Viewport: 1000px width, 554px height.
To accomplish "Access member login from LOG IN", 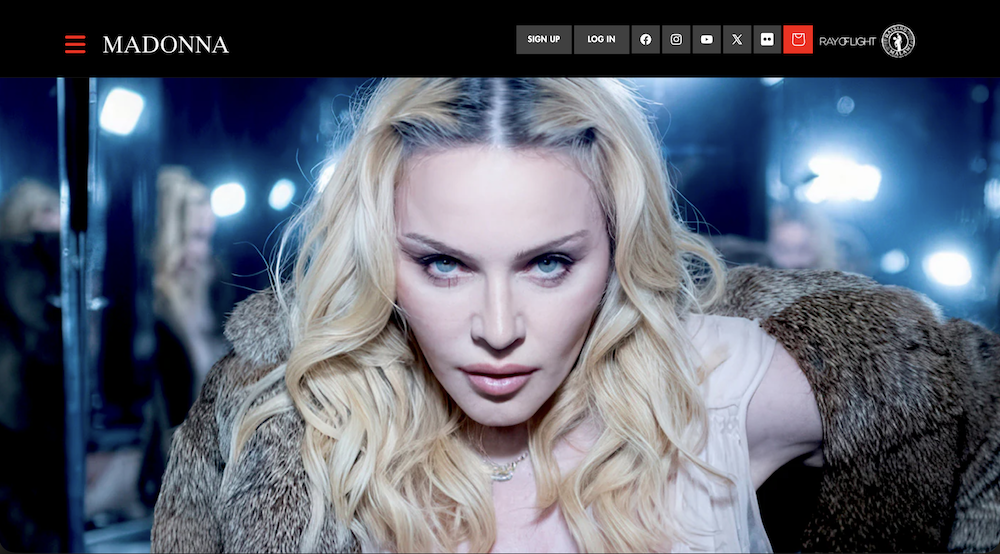I will (x=601, y=40).
